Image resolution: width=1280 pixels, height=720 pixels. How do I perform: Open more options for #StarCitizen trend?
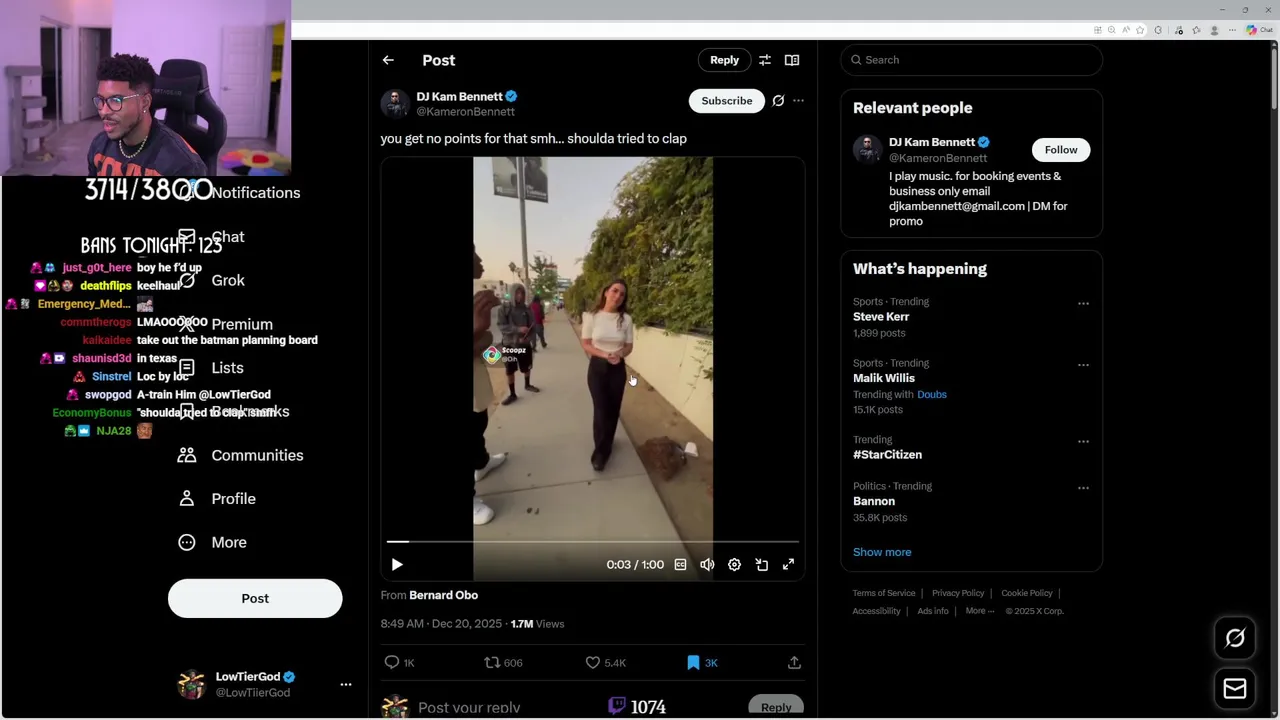point(1083,441)
